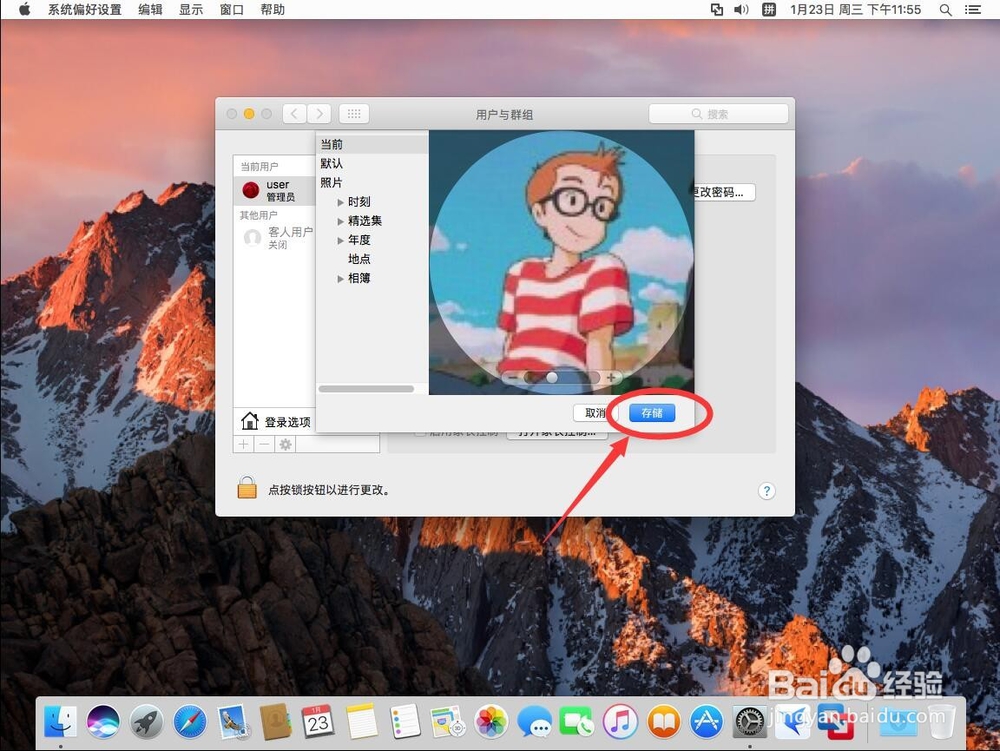Screen dimensions: 1000x751
Task: Expand the 相簿 disclosure triangle
Action: pos(341,279)
